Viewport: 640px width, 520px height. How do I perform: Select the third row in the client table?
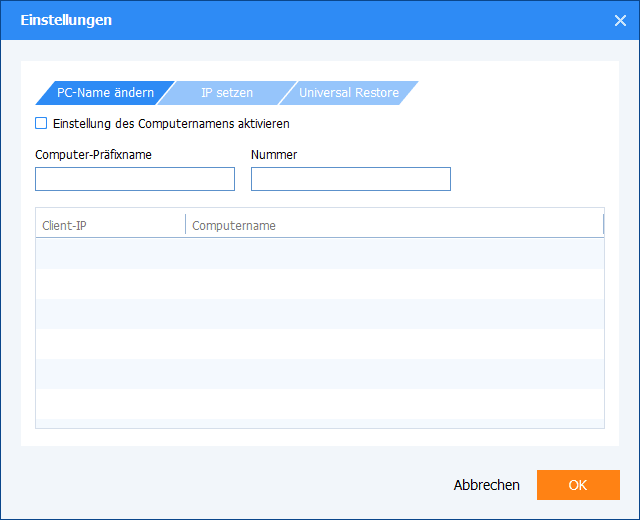pyautogui.click(x=320, y=314)
